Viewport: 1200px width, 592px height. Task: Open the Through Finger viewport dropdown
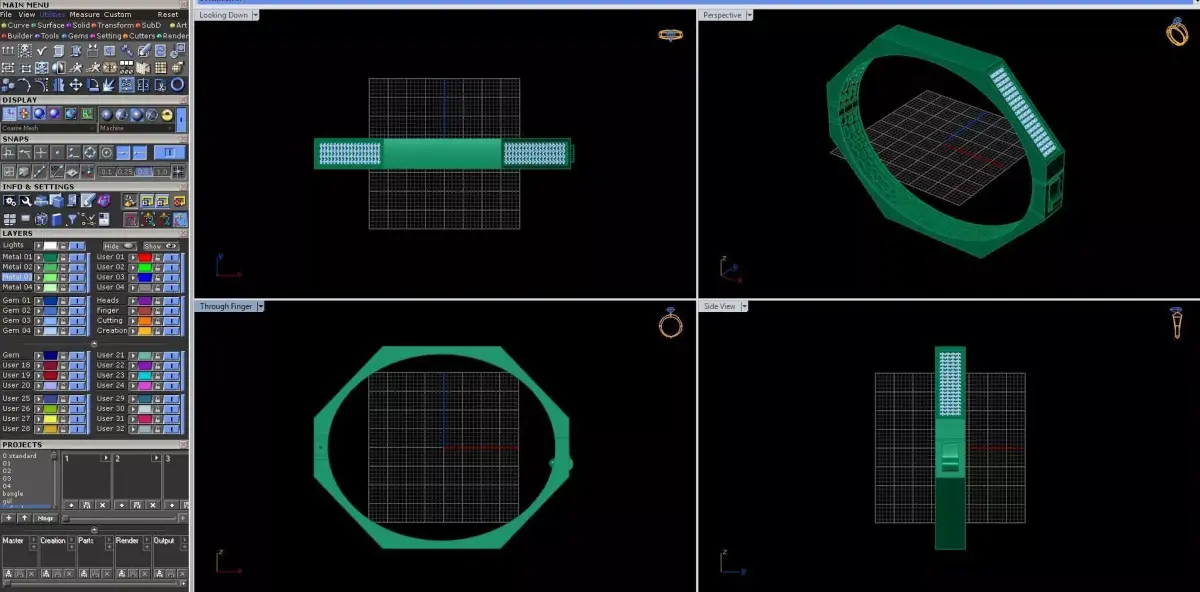pyautogui.click(x=260, y=306)
